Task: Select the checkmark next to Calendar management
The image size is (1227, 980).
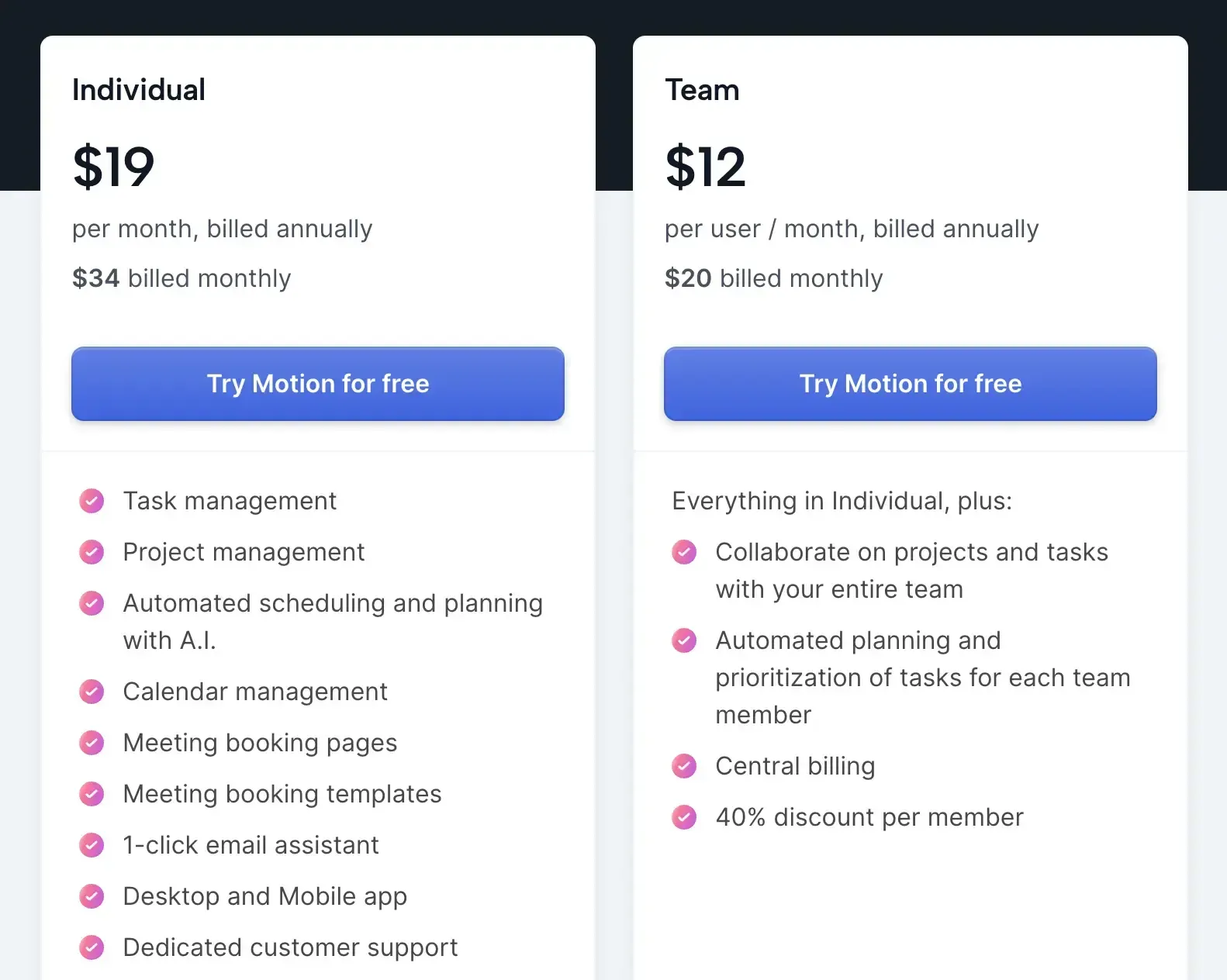Action: point(92,692)
